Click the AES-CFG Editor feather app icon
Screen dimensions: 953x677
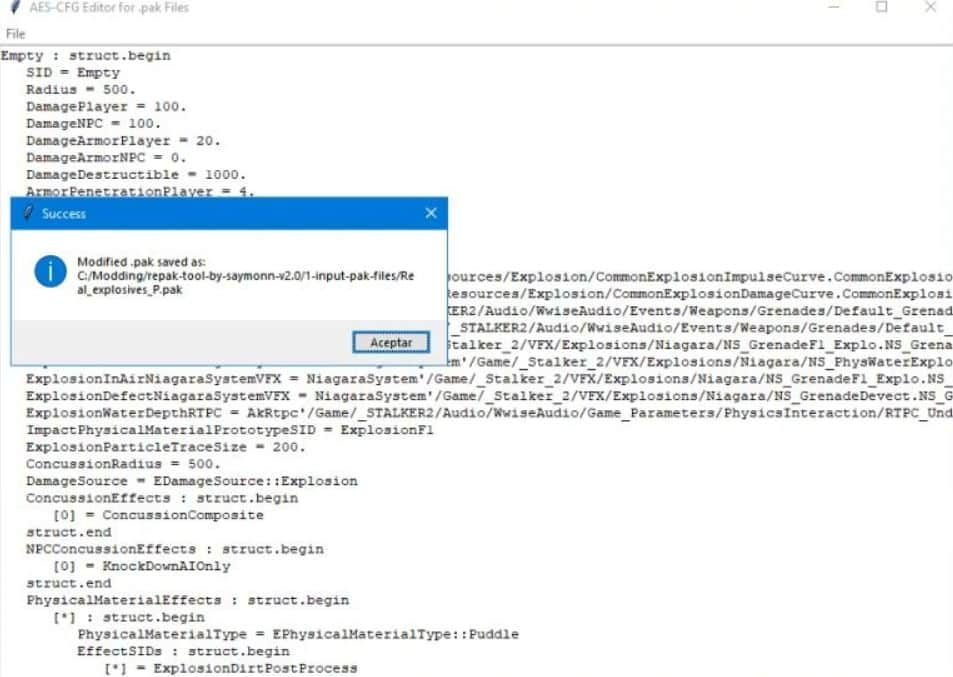tap(11, 8)
